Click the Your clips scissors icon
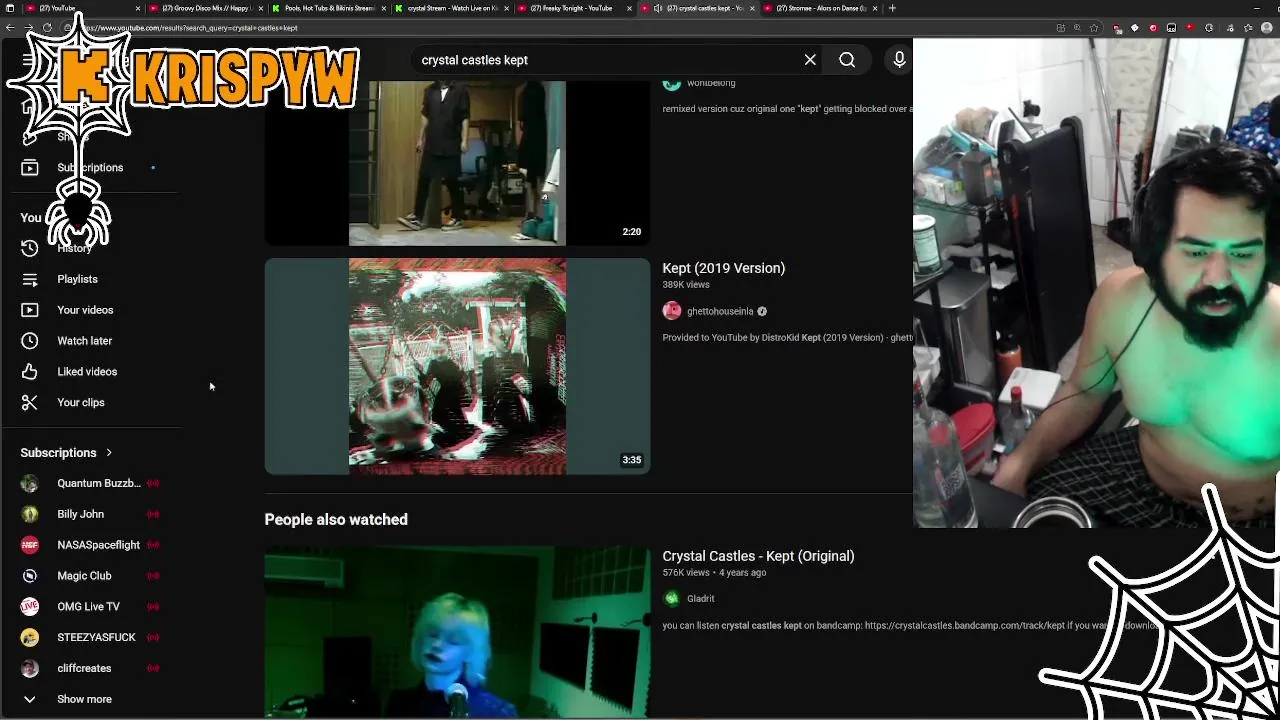The image size is (1280, 720). 30,402
